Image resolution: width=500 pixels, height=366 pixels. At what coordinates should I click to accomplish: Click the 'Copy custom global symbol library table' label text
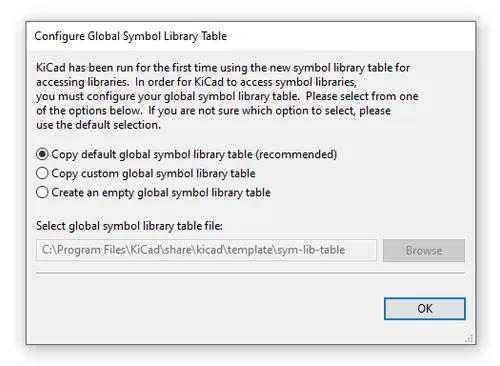point(153,174)
